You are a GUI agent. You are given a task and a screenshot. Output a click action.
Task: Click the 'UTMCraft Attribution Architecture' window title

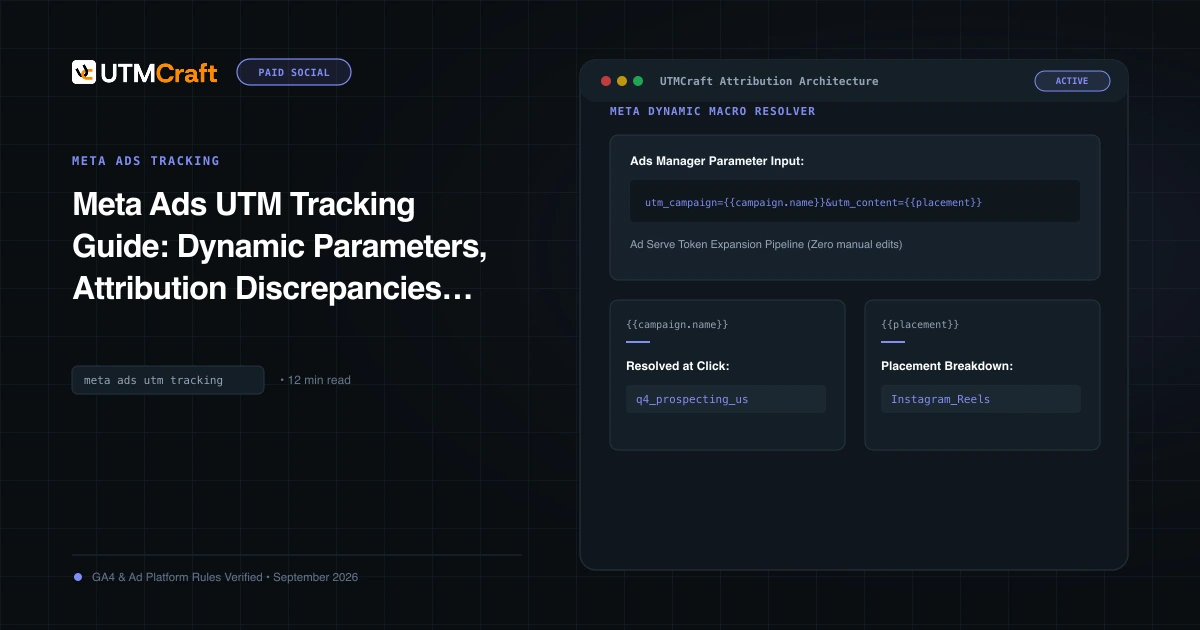pyautogui.click(x=769, y=81)
